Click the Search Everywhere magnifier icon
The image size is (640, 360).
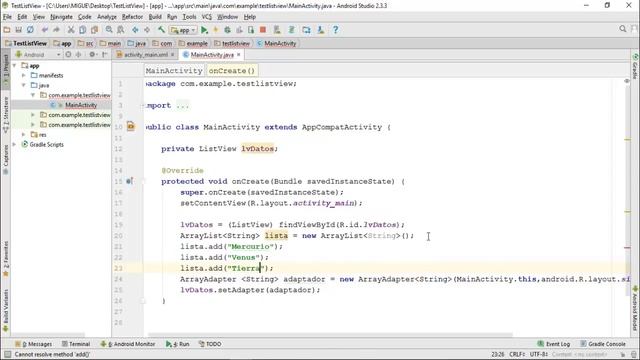pyautogui.click(x=622, y=29)
